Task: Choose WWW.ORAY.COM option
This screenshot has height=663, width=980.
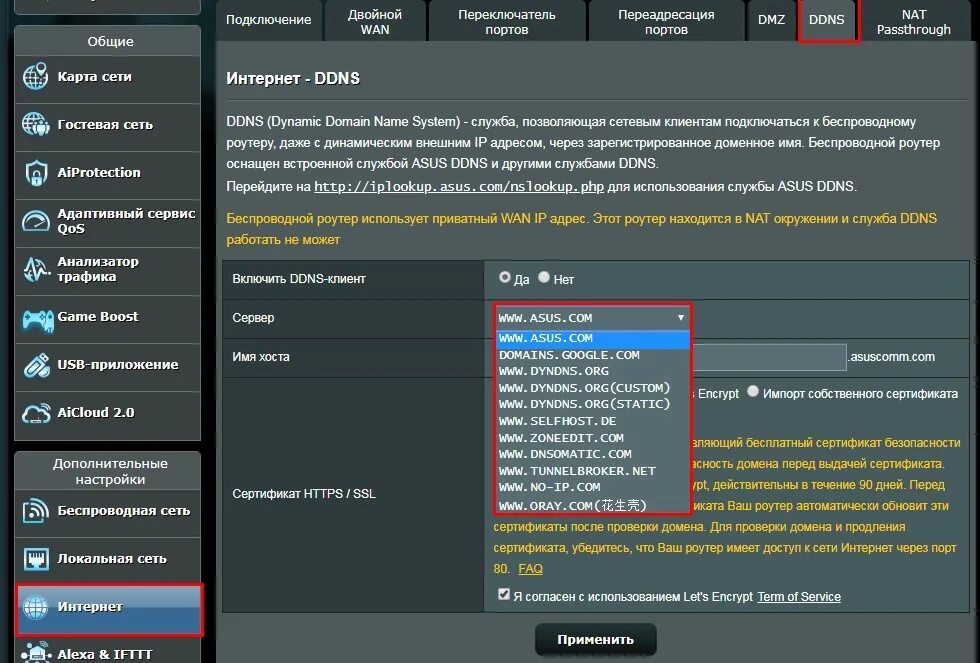Action: coord(593,505)
